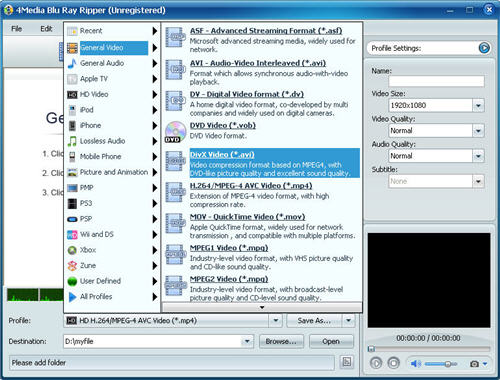Open the Profile combo box arrow

[276, 321]
